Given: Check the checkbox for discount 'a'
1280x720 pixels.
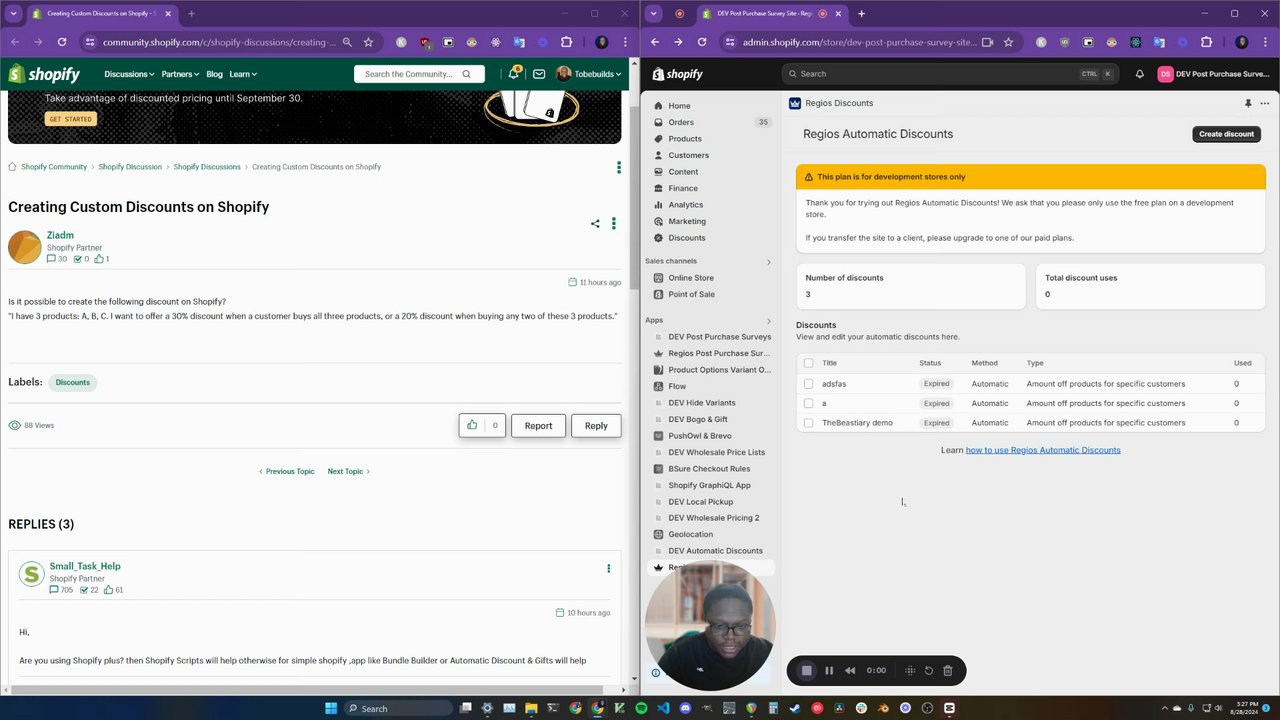Looking at the screenshot, I should (808, 403).
